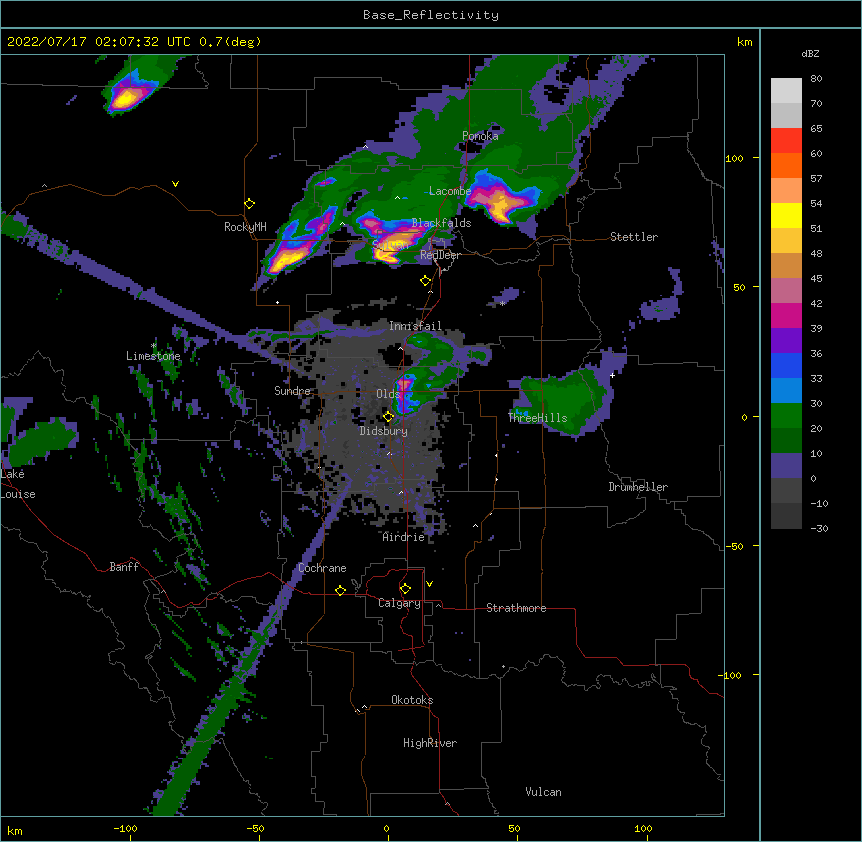Click the asterisk marker above Limestone label

(153, 346)
